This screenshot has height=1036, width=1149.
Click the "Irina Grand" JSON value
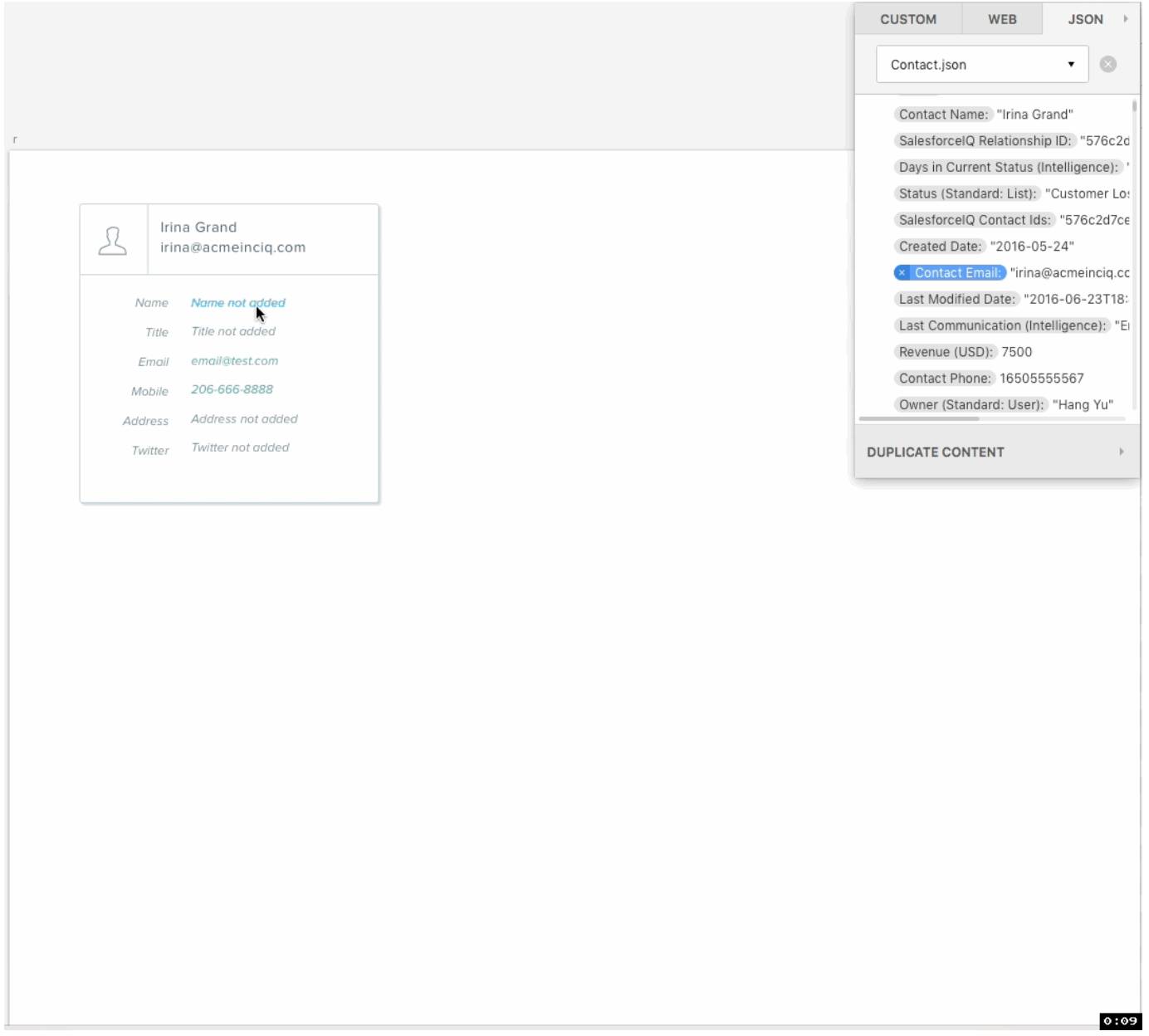pos(1035,115)
